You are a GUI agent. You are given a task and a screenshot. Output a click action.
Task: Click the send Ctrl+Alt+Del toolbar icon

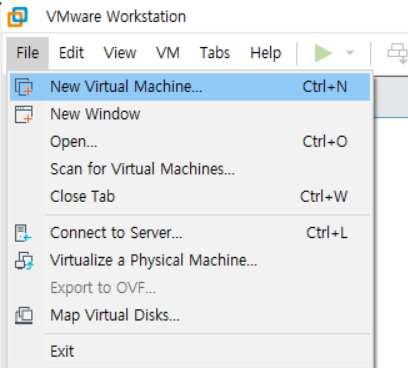397,53
